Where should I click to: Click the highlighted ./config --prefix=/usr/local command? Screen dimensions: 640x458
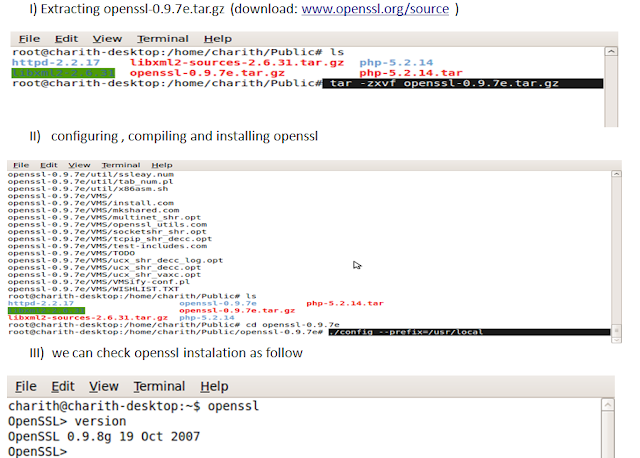click(469, 332)
